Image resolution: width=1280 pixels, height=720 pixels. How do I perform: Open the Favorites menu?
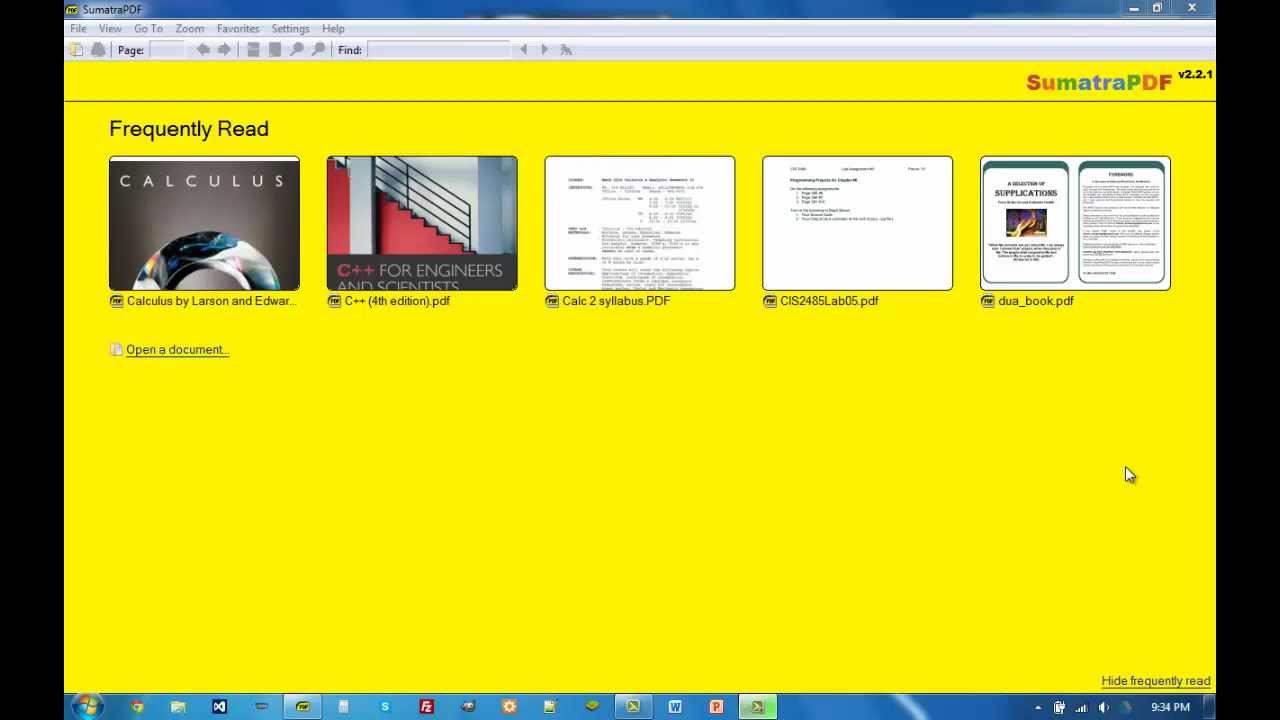[x=238, y=28]
